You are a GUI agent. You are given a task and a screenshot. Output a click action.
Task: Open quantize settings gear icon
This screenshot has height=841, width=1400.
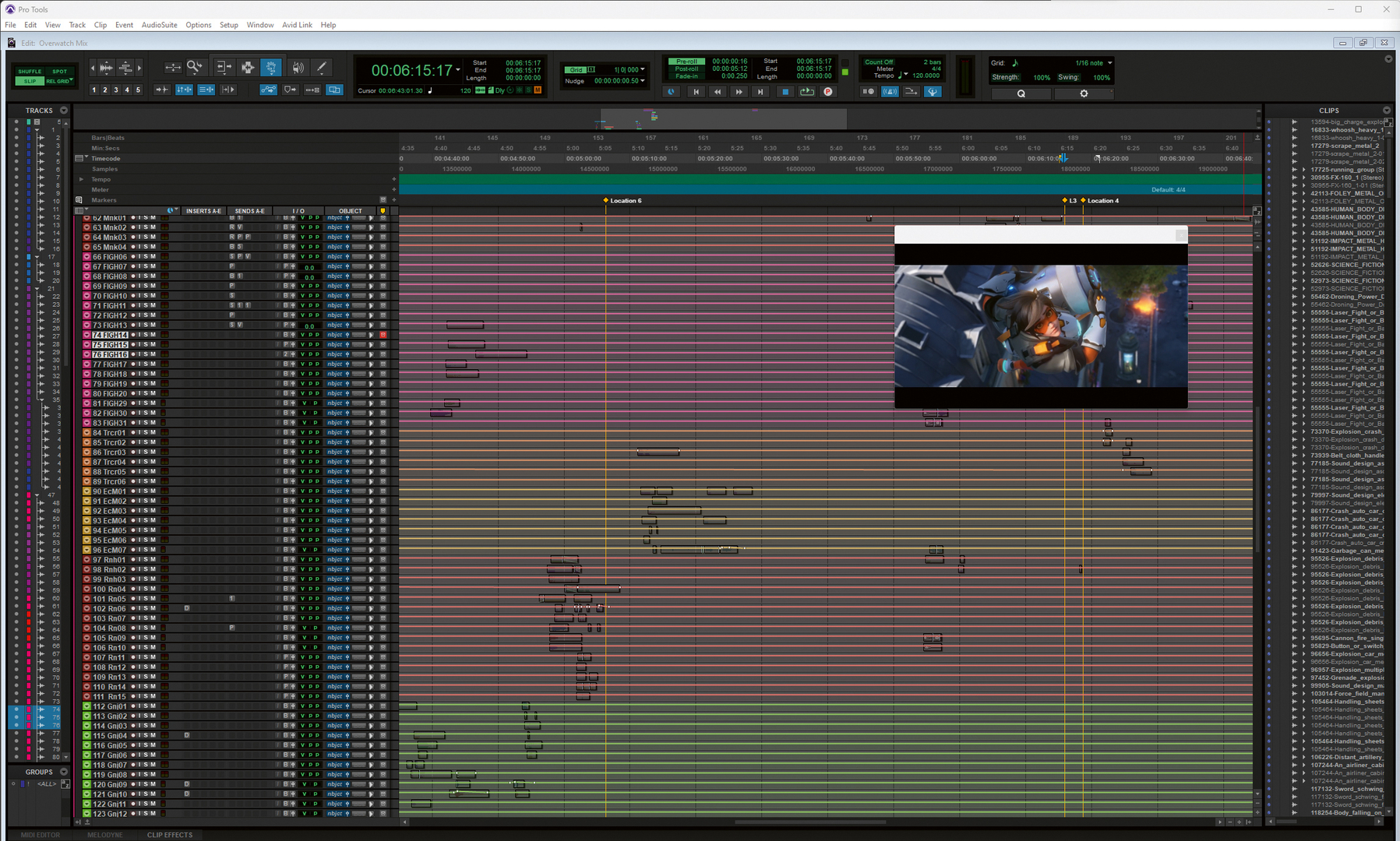click(x=1083, y=93)
